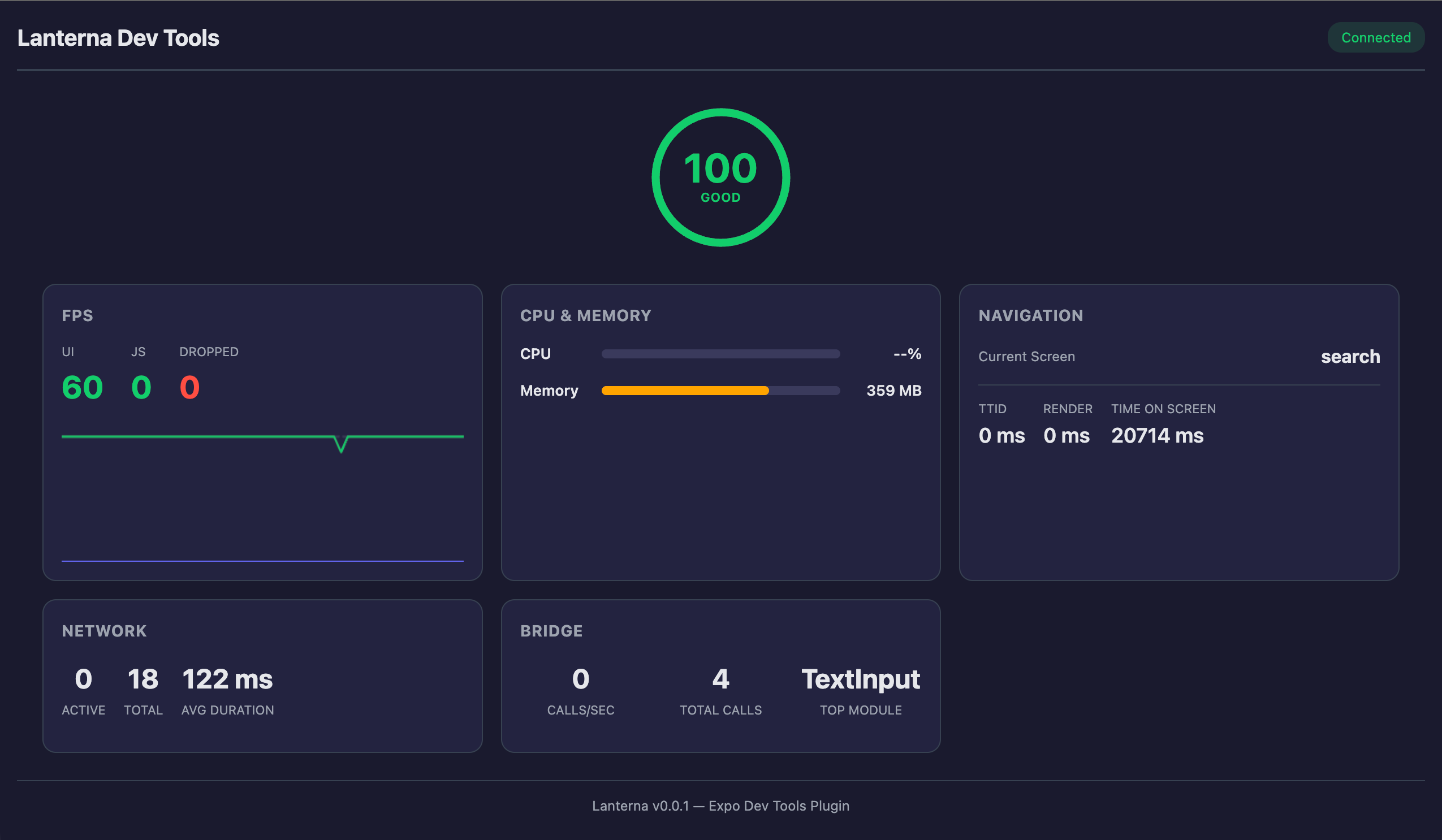Click the current screen name search
The image size is (1442, 840).
click(1350, 357)
